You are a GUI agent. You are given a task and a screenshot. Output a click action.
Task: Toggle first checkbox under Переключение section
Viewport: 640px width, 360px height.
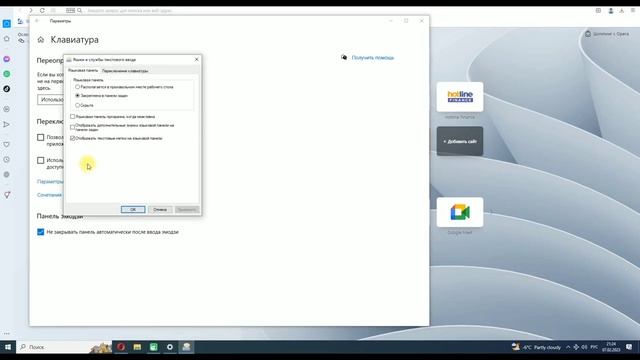(x=40, y=138)
